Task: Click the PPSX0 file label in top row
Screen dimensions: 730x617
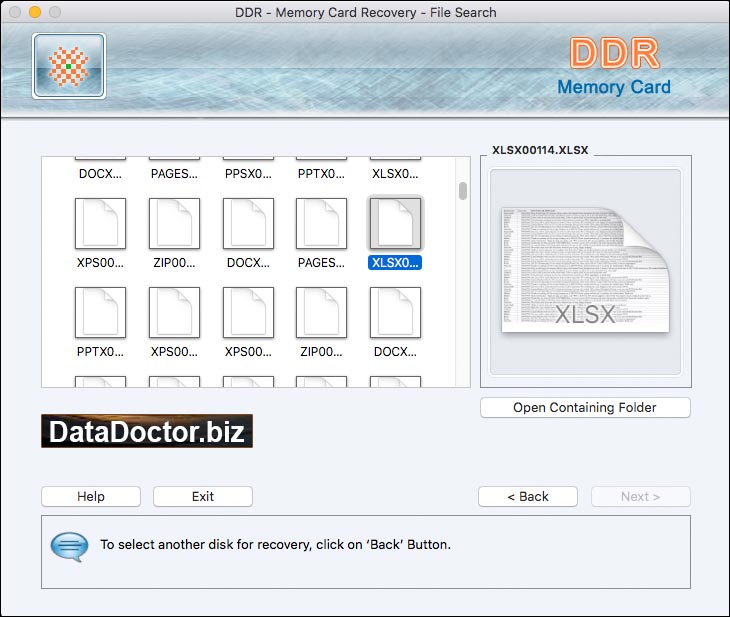Action: coord(248,173)
